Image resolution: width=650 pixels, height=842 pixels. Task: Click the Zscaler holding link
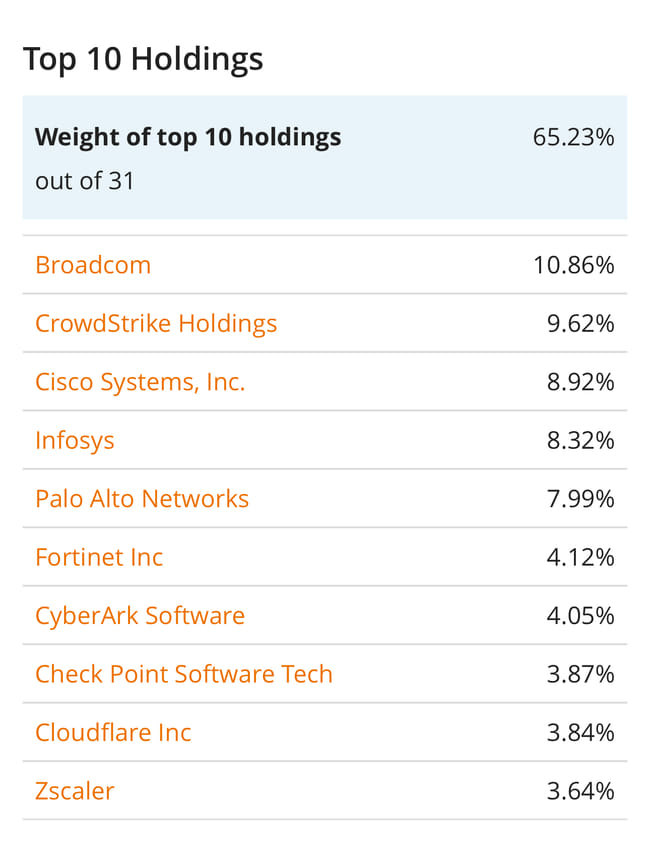tap(75, 791)
